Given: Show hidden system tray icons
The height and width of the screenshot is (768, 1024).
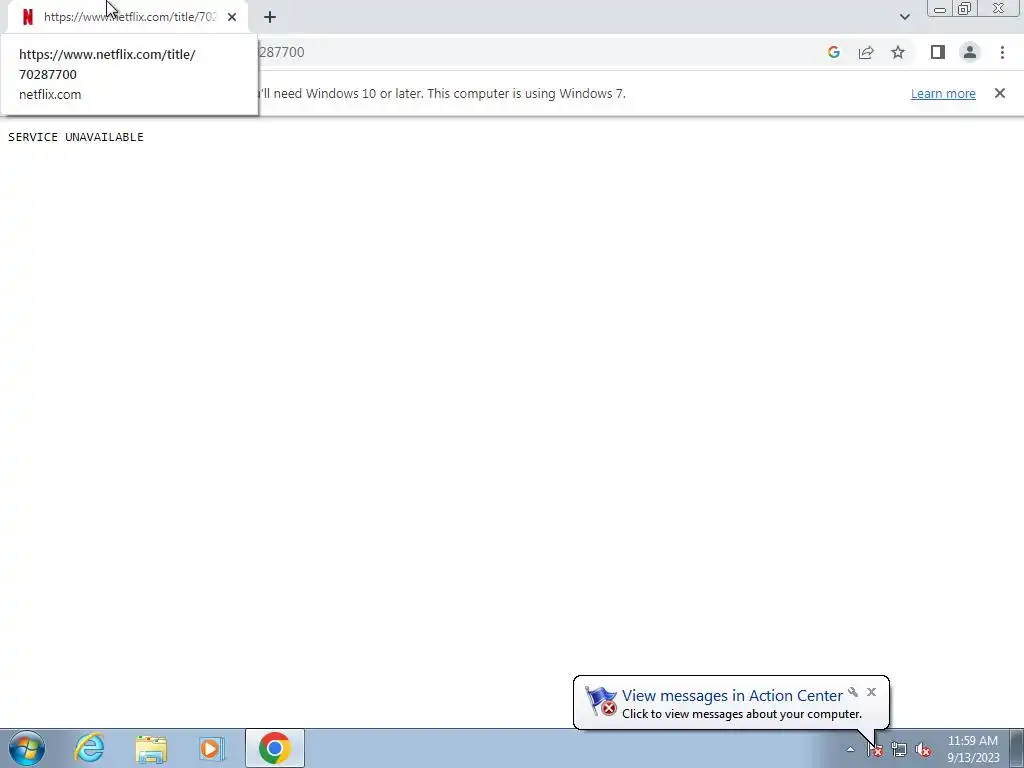Looking at the screenshot, I should [850, 749].
